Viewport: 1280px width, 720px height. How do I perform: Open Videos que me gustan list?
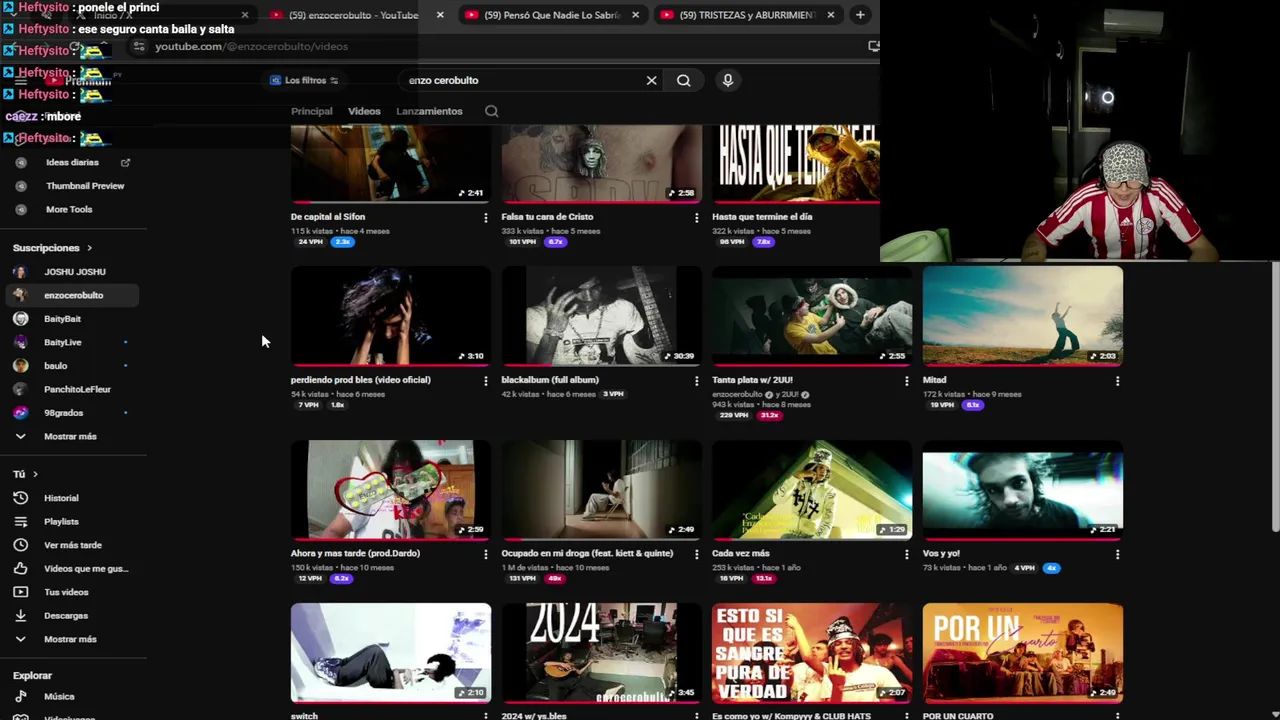click(x=86, y=568)
